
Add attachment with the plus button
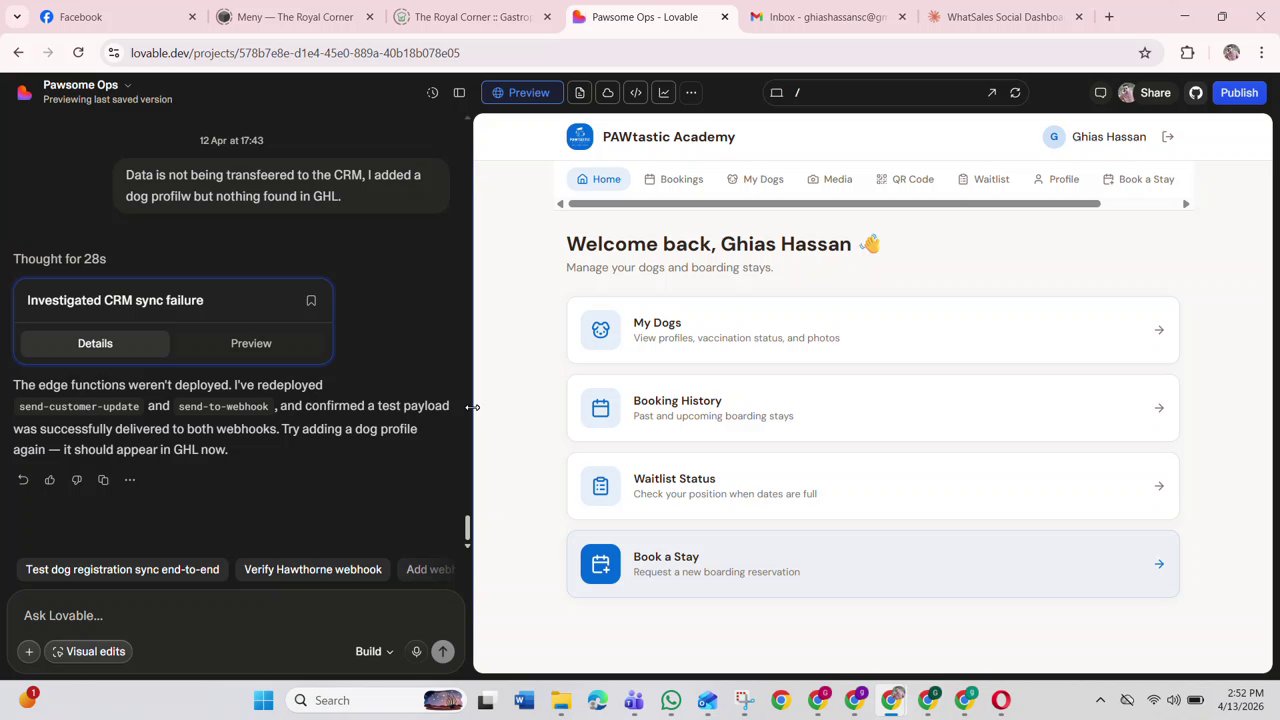tap(29, 652)
